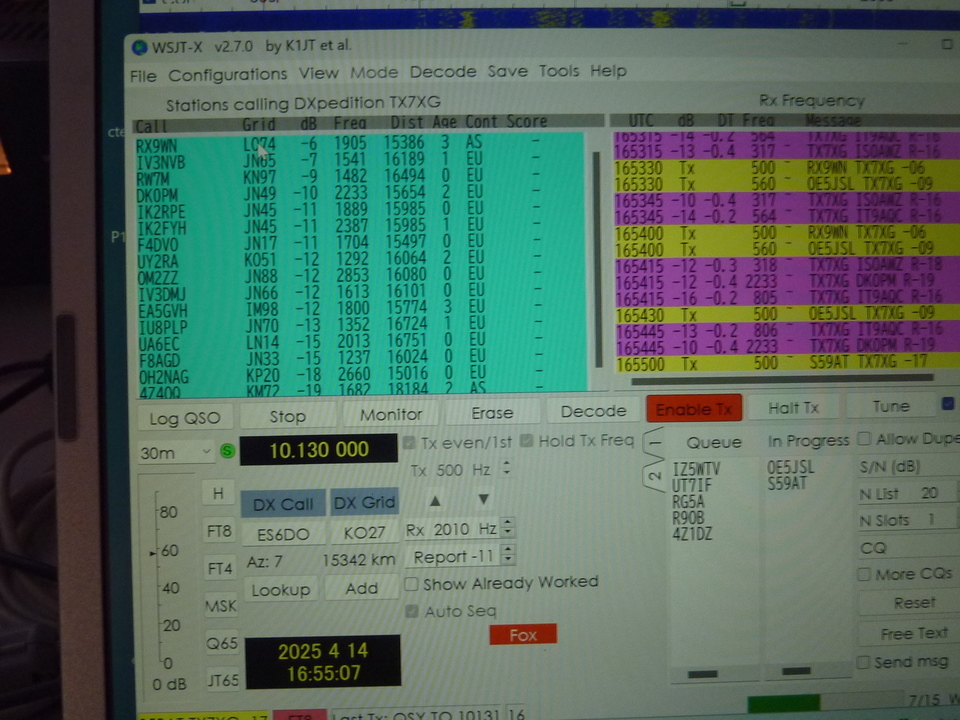Click the DX Grid button

pyautogui.click(x=364, y=503)
